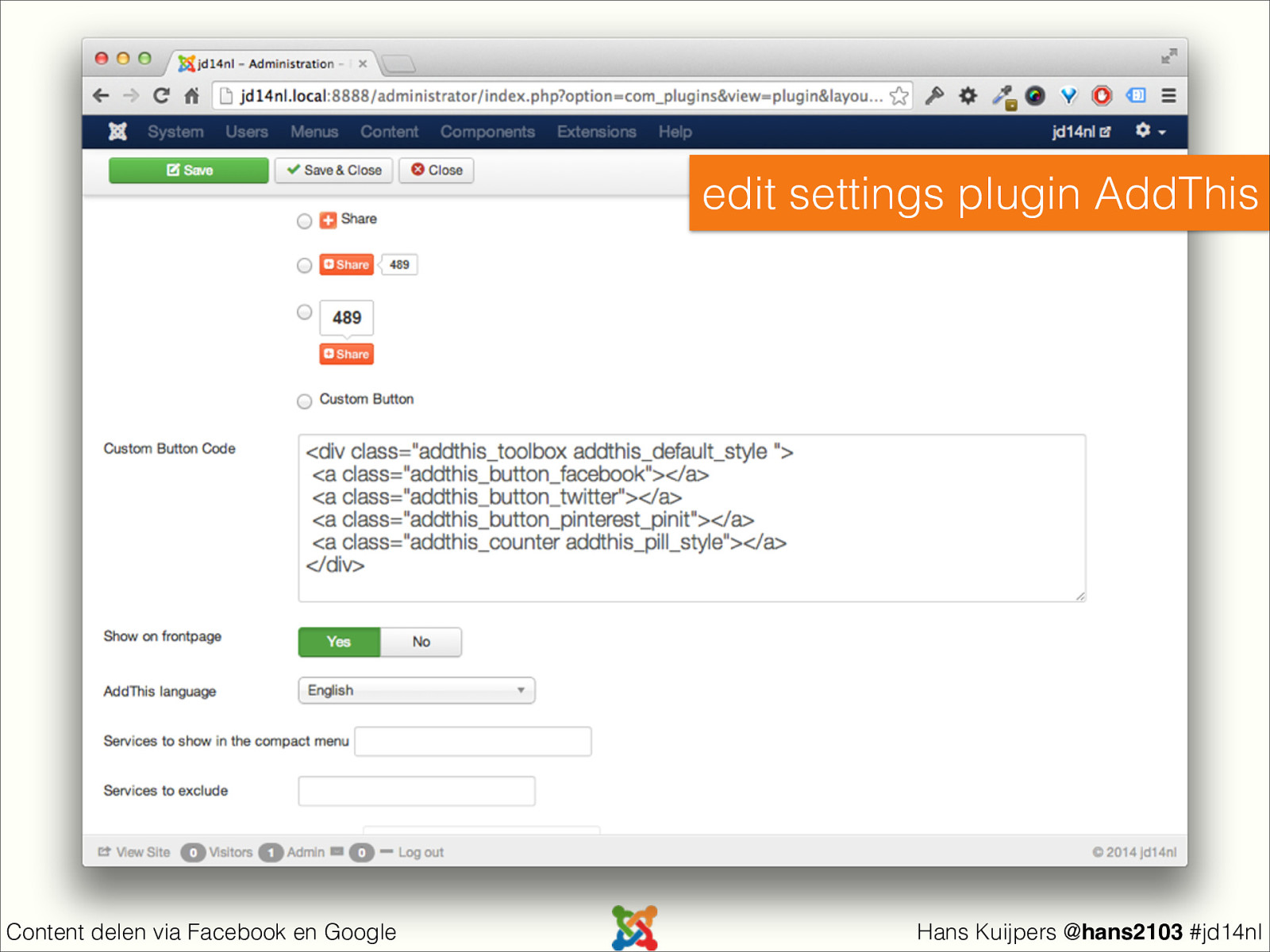The width and height of the screenshot is (1270, 952).
Task: Close the jd14nl Administration tab
Action: (x=363, y=63)
